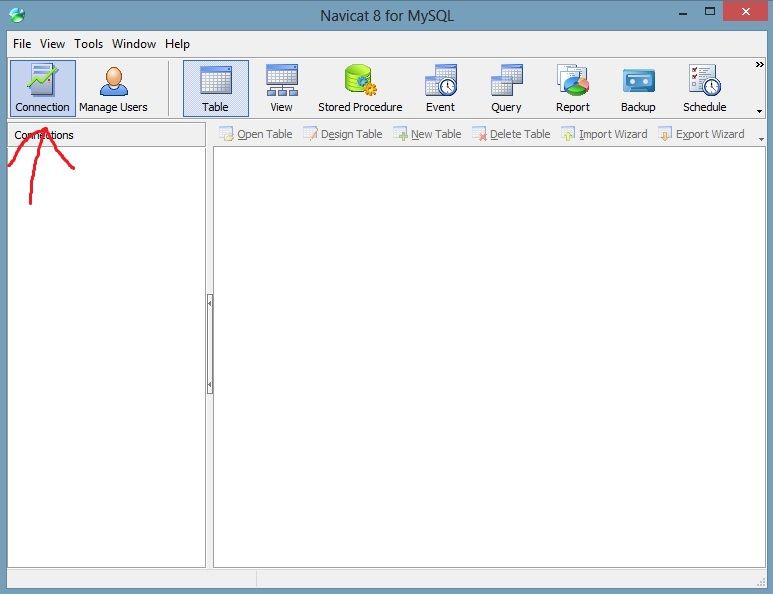Open the Backup section
This screenshot has width=773, height=594.
point(638,88)
